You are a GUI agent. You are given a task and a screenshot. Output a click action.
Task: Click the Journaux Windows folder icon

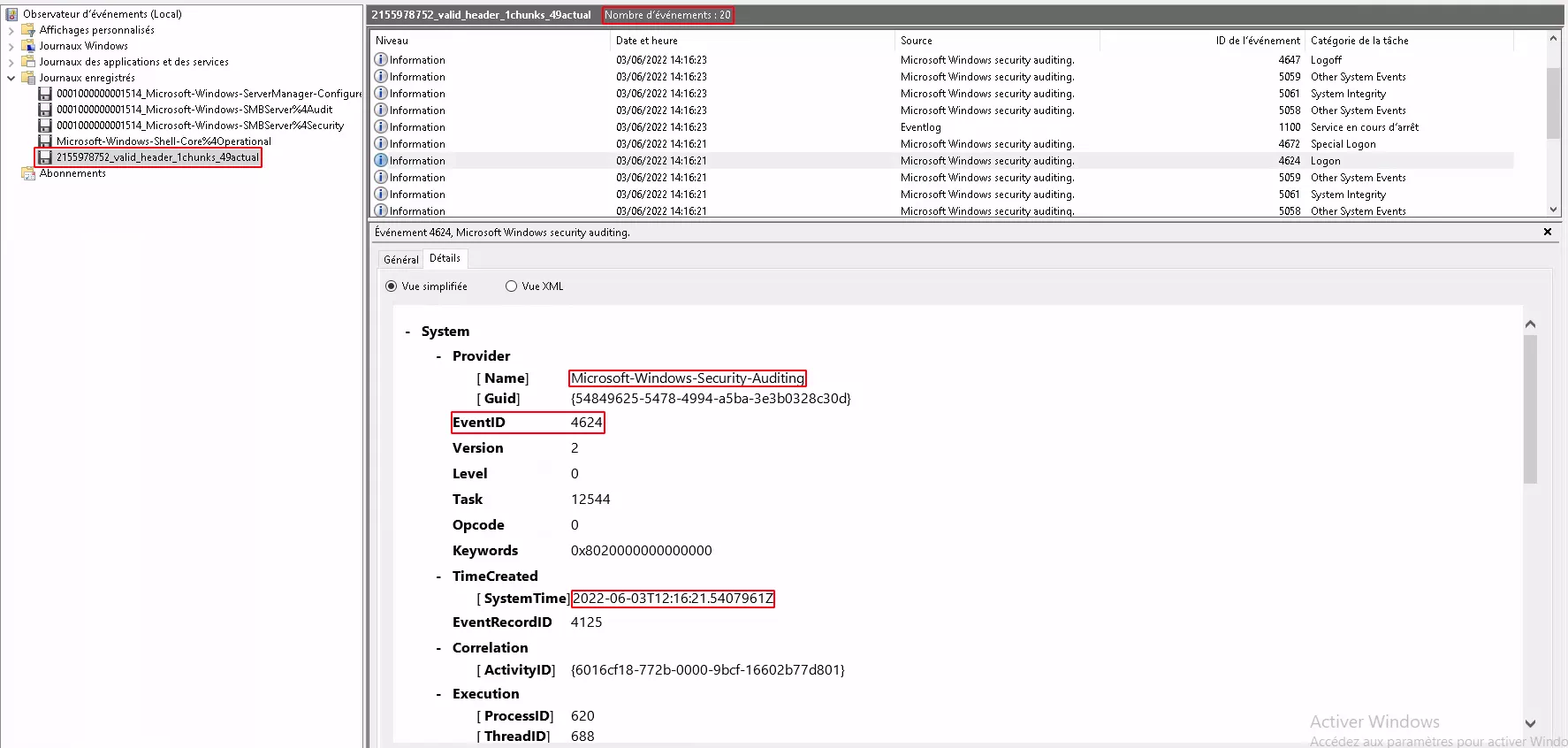28,46
